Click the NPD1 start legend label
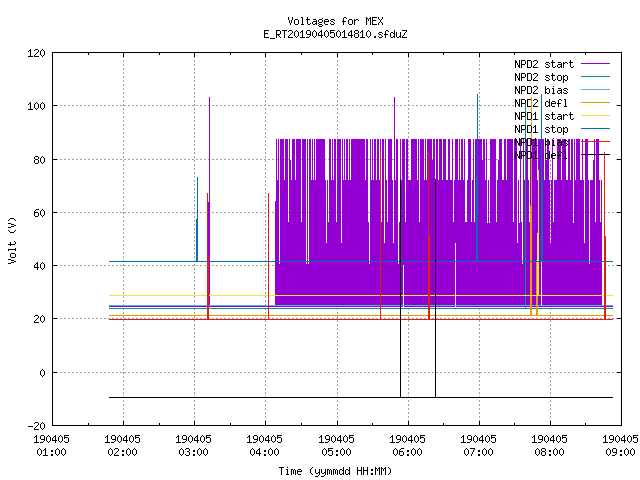 tap(544, 116)
